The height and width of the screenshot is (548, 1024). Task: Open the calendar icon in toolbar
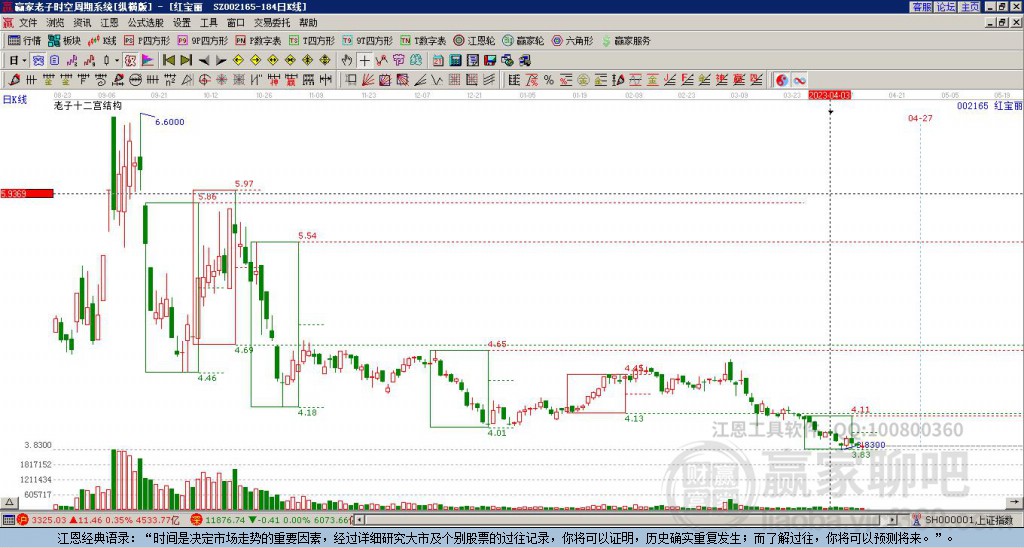(438, 60)
